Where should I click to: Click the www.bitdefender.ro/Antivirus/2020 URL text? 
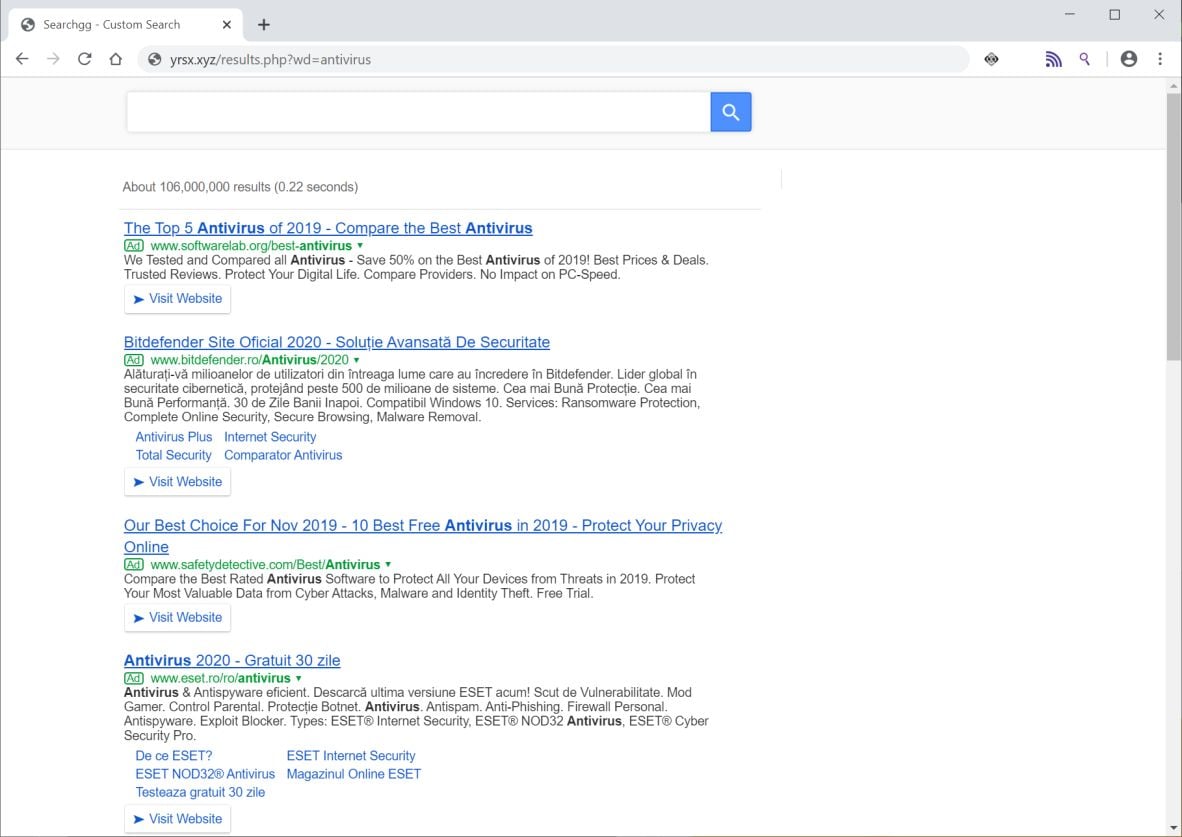[x=250, y=360]
